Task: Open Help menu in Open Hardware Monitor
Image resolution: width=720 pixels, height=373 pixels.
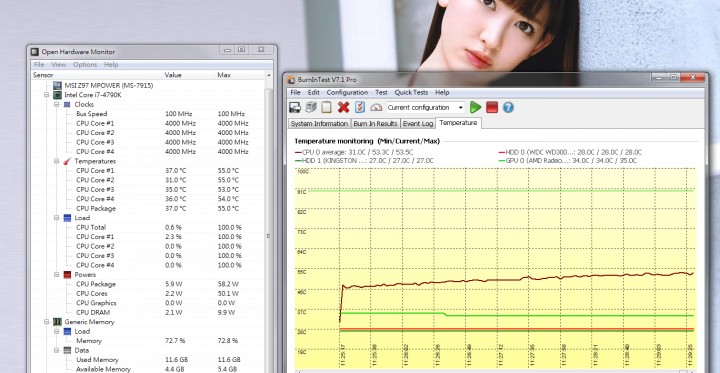Action: pyautogui.click(x=111, y=65)
